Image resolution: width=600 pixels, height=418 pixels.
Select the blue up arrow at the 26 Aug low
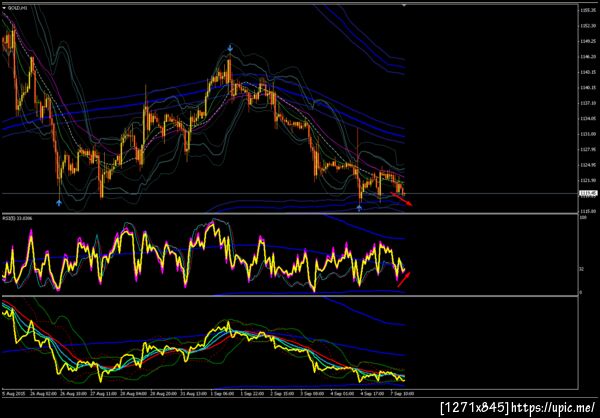[x=59, y=202]
